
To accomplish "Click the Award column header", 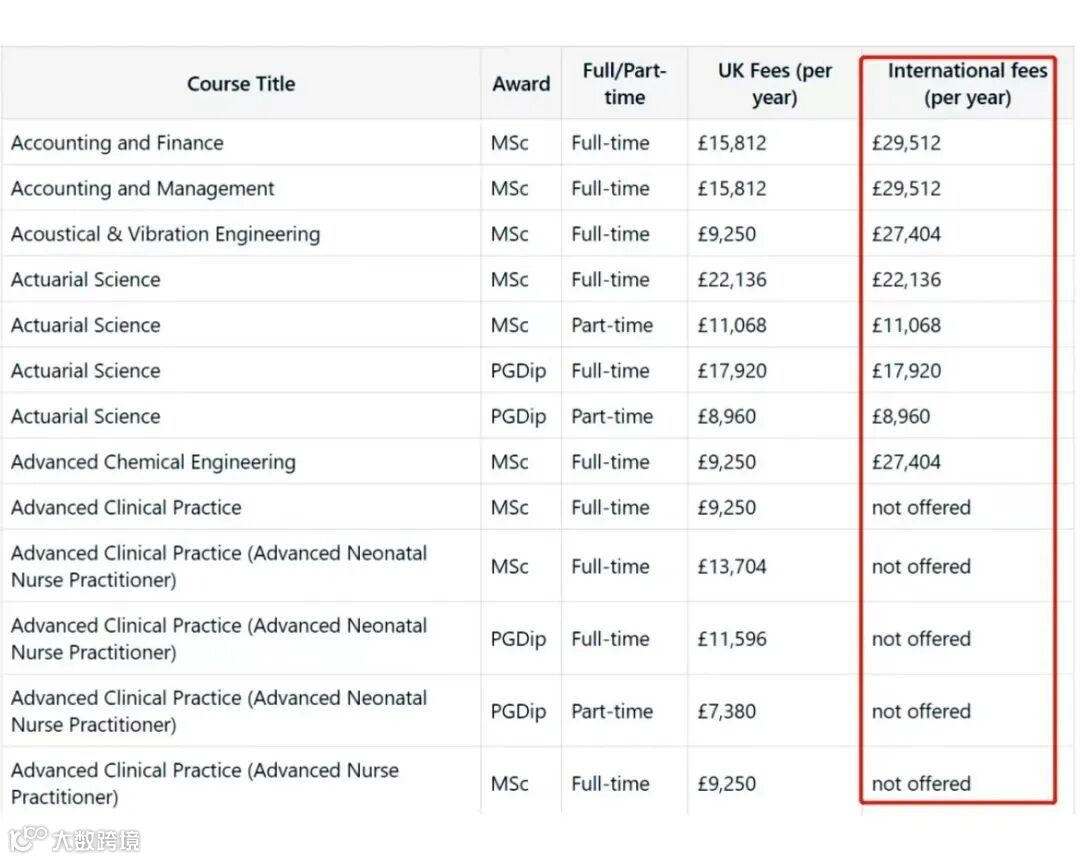I will (x=521, y=84).
